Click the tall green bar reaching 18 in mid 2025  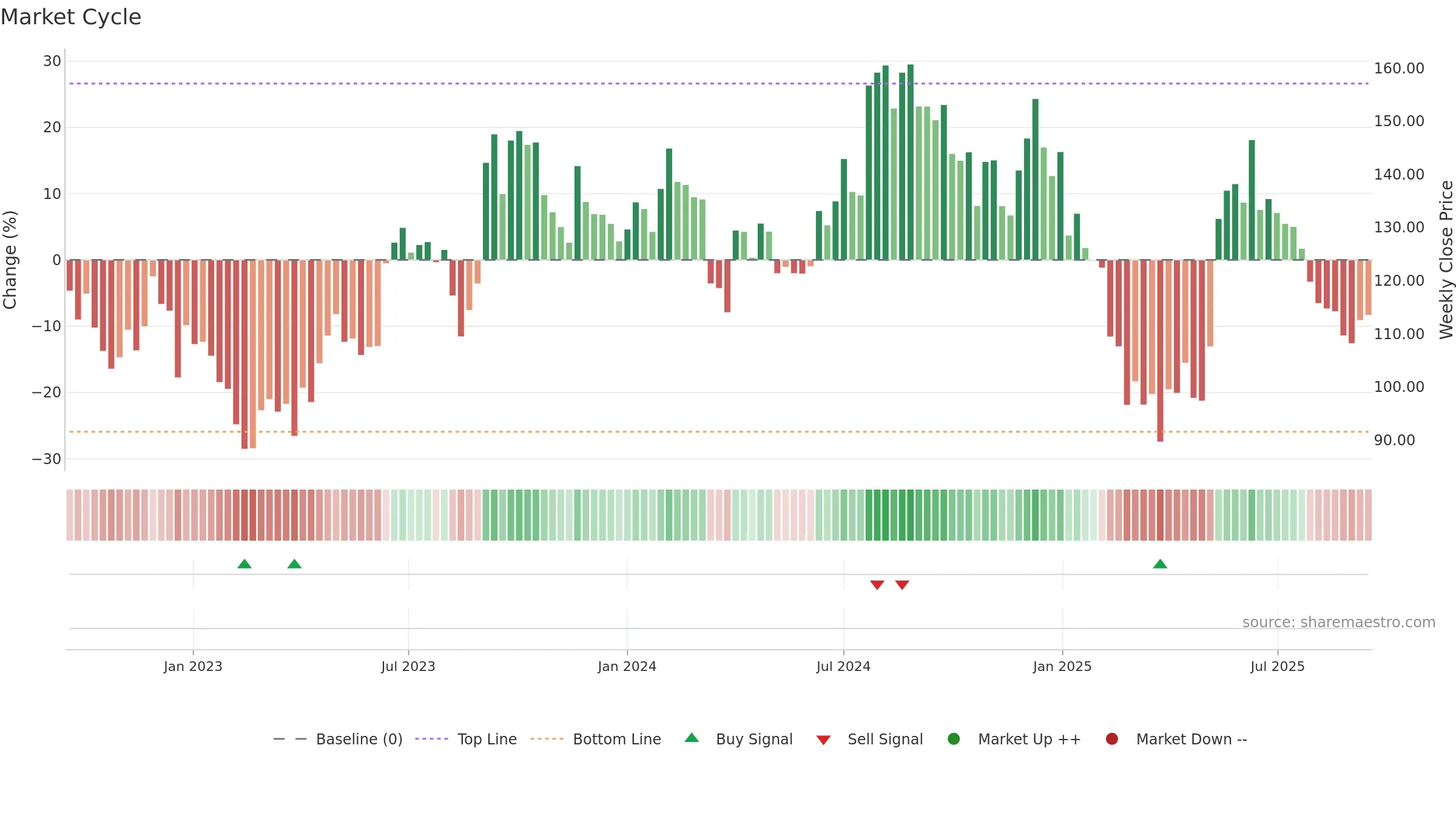[x=1252, y=200]
